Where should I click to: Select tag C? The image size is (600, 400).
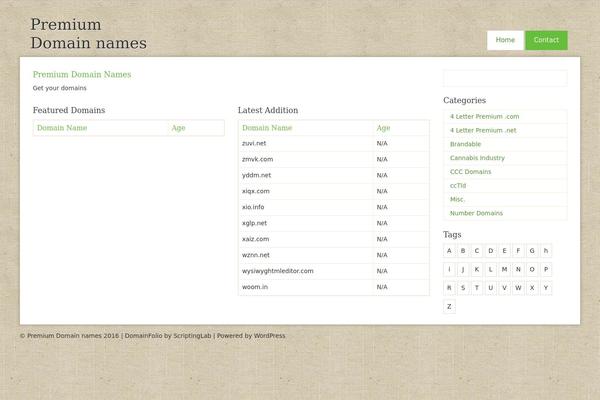coord(477,251)
